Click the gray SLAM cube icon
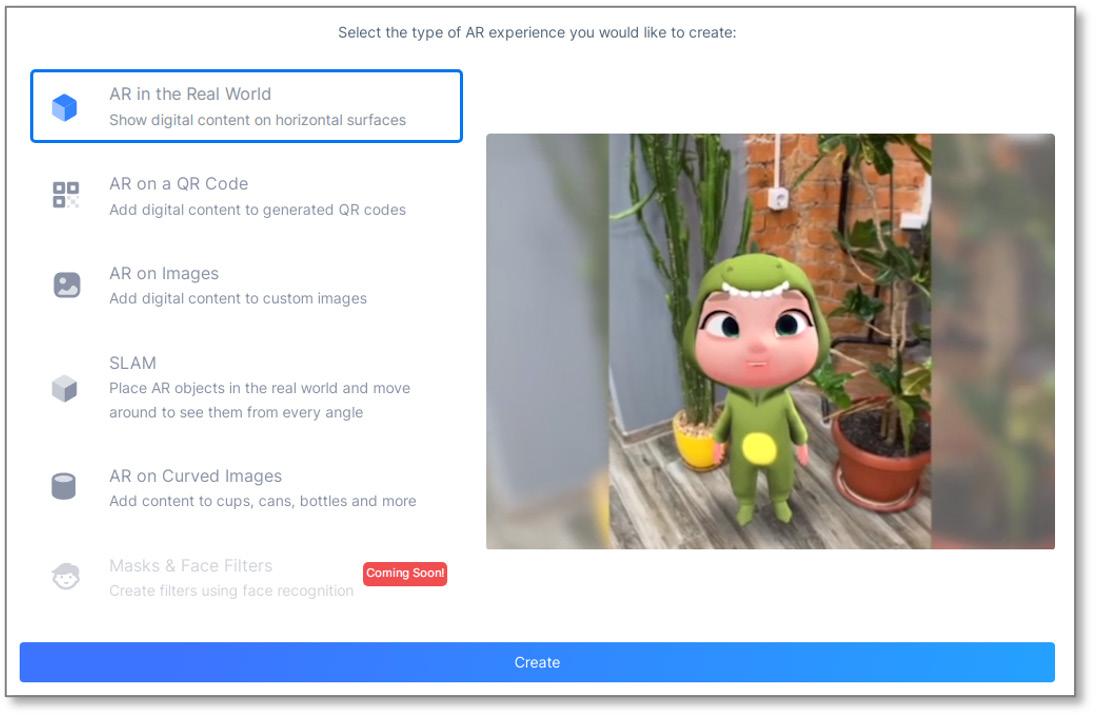1096x717 pixels. (64, 389)
